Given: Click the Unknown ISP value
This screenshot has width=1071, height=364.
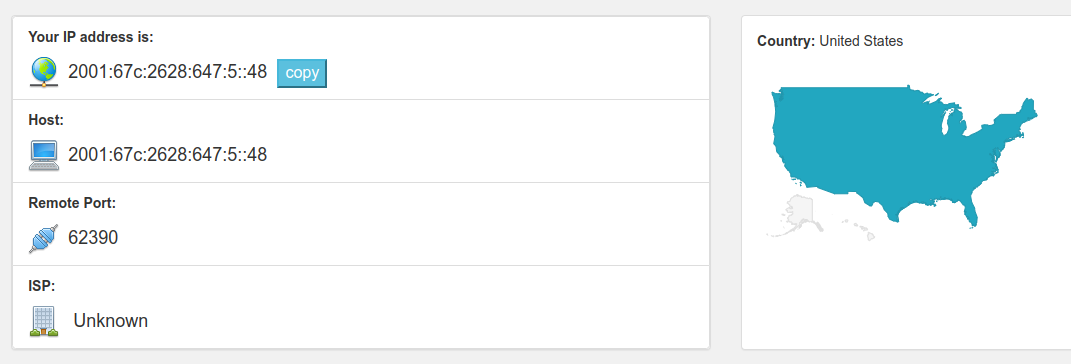Looking at the screenshot, I should coord(111,320).
